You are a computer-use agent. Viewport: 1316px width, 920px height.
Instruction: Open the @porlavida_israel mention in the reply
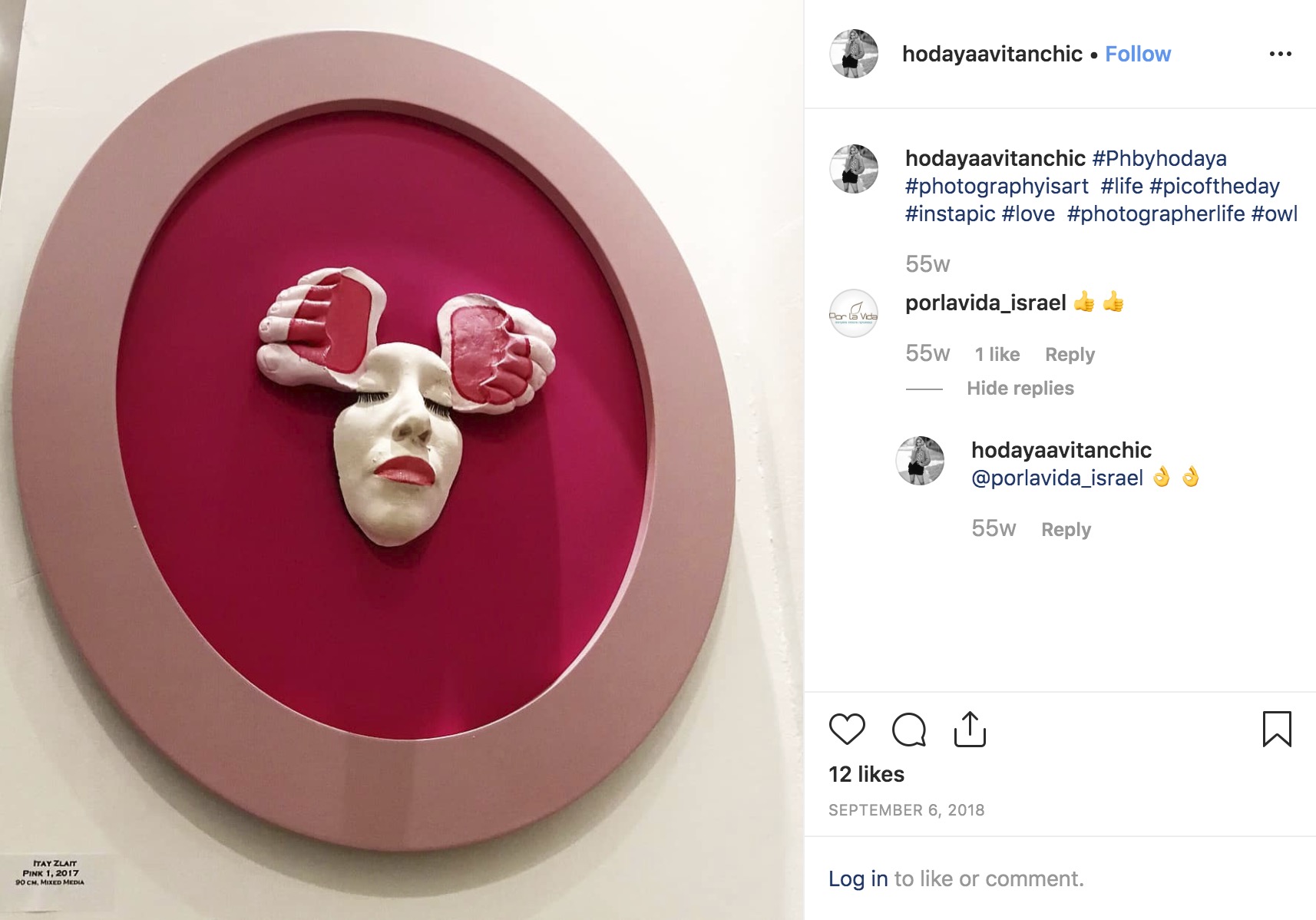pyautogui.click(x=1057, y=478)
